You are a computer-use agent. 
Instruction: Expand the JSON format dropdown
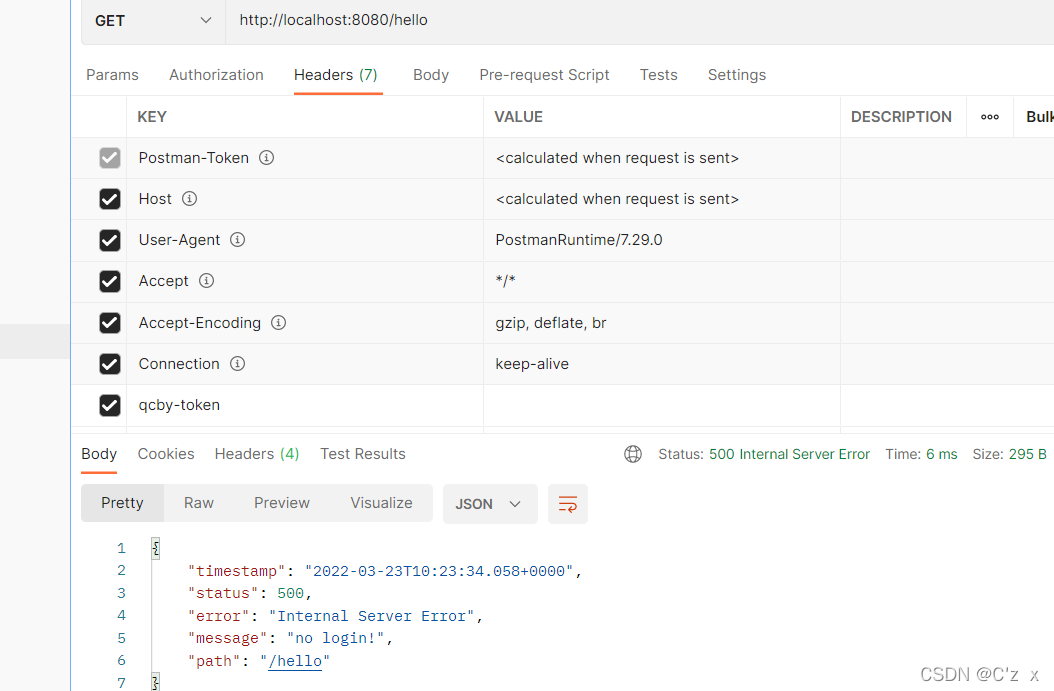click(x=490, y=504)
